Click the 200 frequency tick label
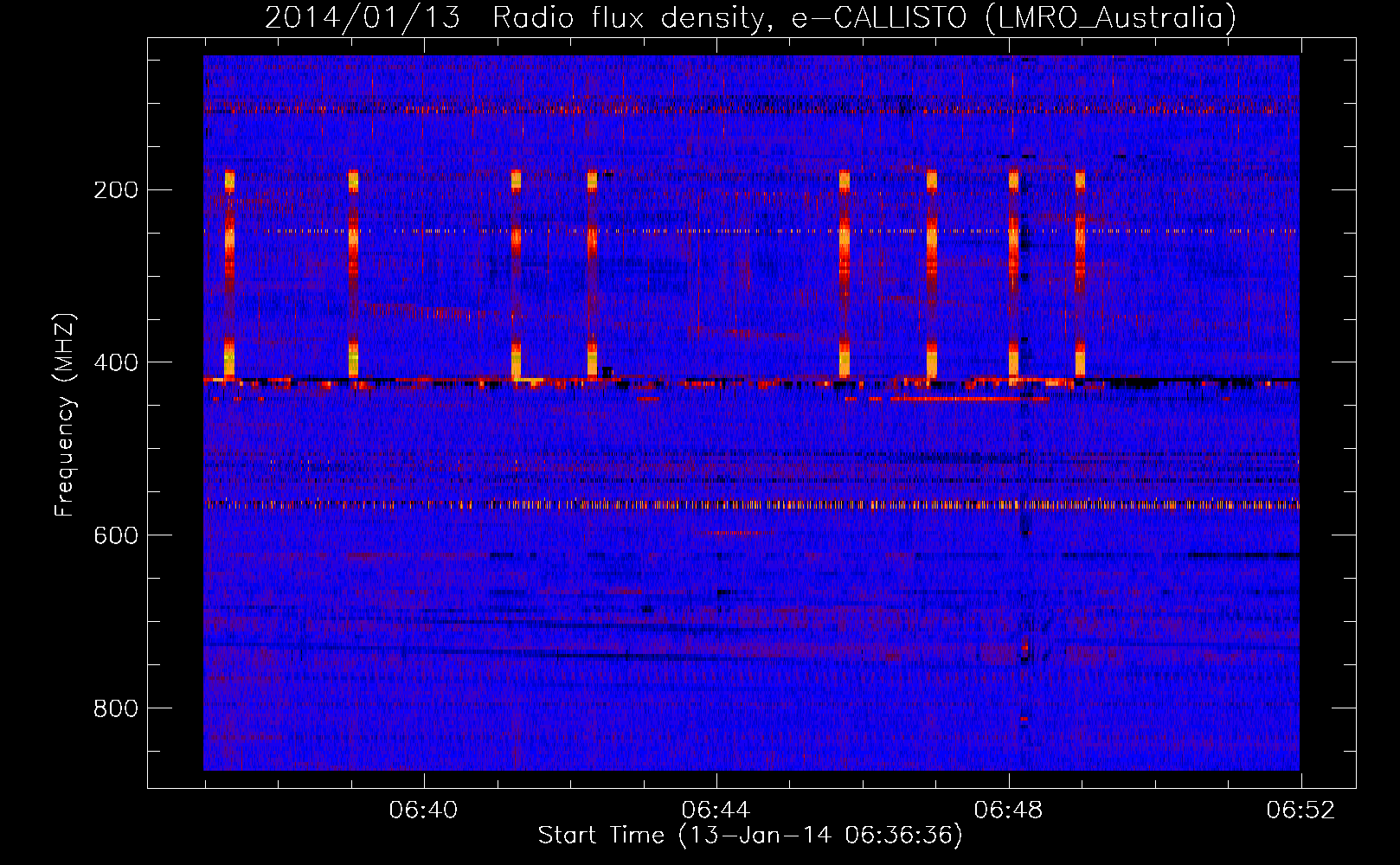The height and width of the screenshot is (865, 1400). coord(116,189)
